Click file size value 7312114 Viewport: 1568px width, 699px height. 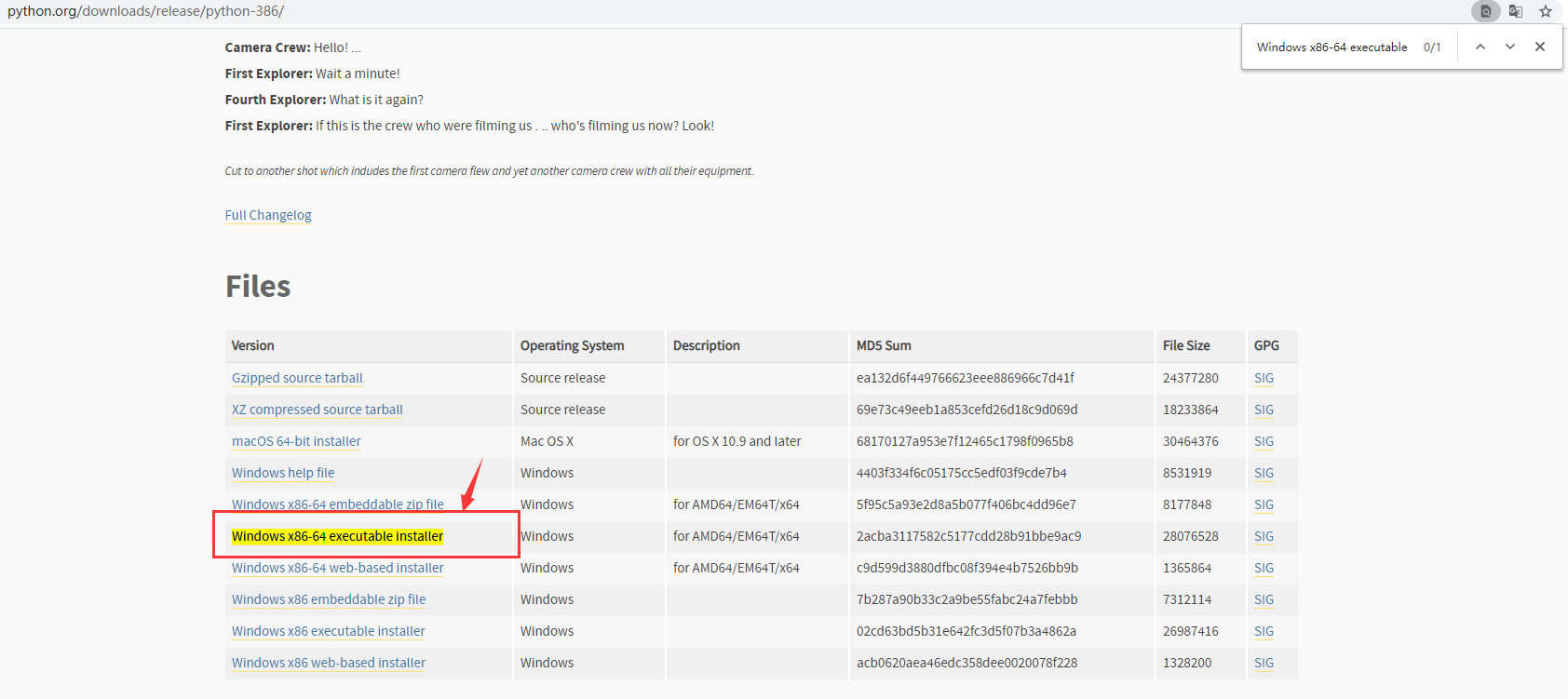click(x=1187, y=599)
